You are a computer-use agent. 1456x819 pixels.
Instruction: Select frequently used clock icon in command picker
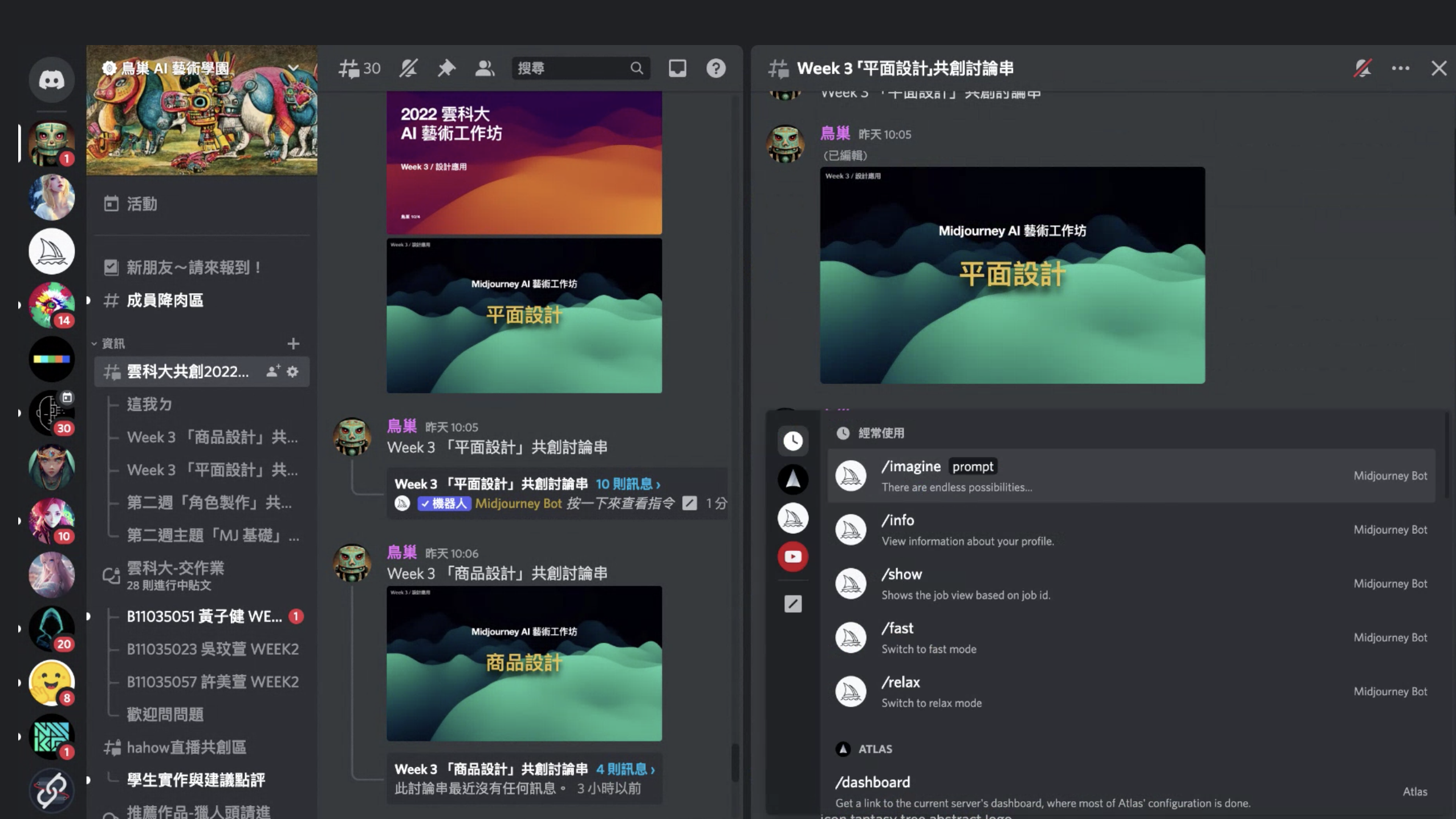[793, 440]
